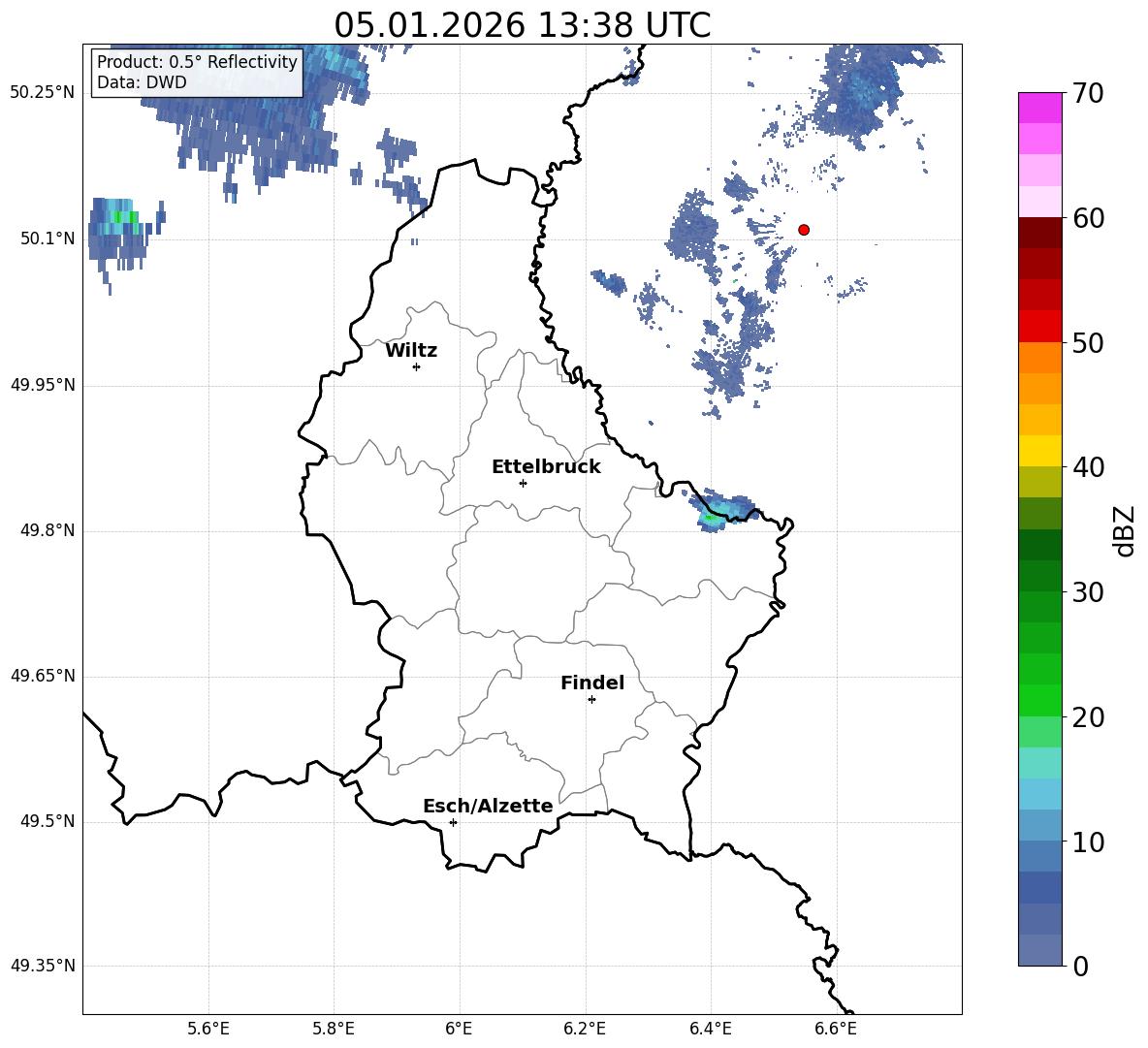This screenshot has height=1048, width=1148.
Task: Click the 49.35°N latitude label
Action: (x=43, y=966)
